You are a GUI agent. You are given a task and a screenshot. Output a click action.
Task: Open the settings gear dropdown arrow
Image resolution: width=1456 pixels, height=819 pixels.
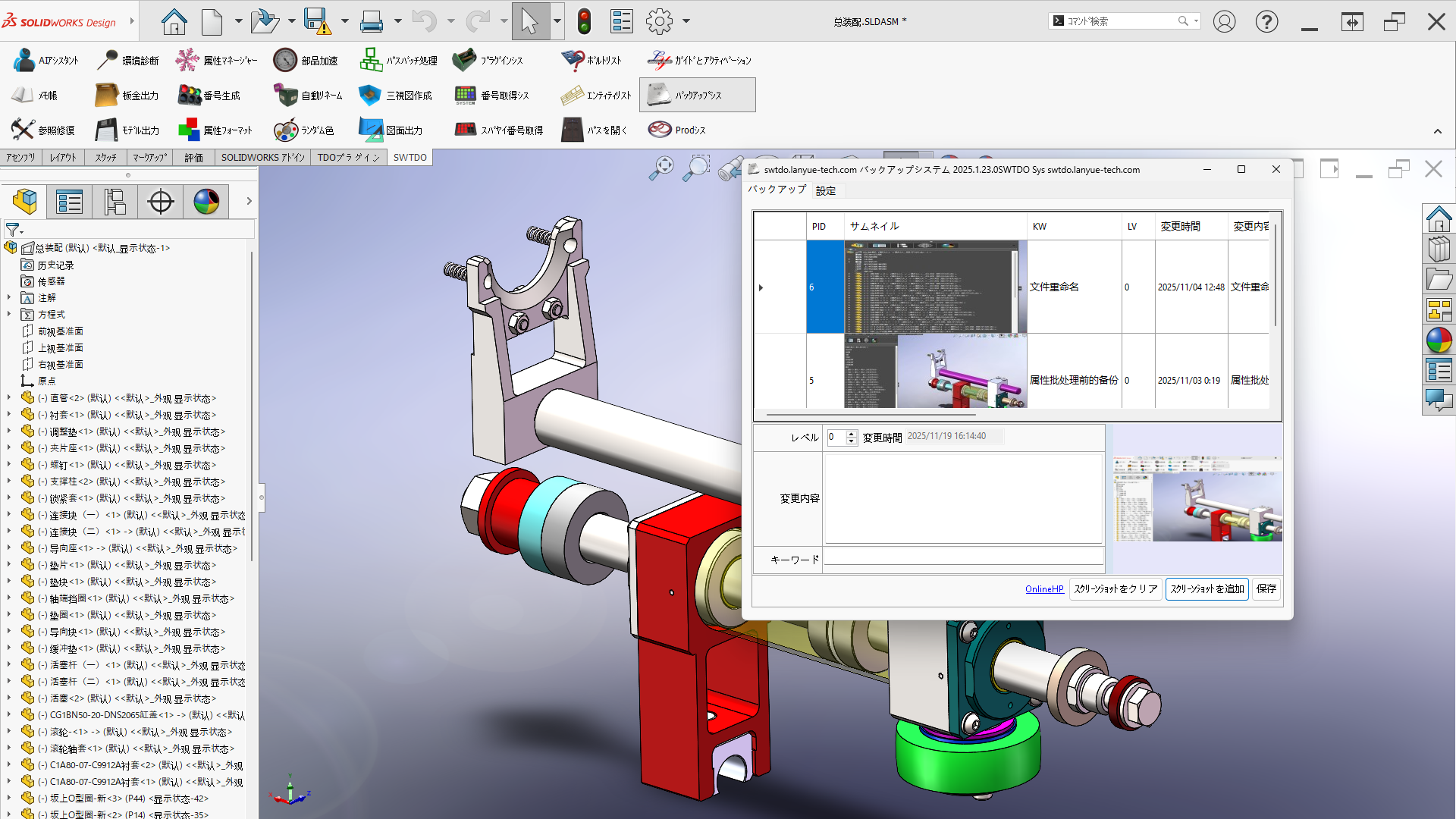[686, 21]
